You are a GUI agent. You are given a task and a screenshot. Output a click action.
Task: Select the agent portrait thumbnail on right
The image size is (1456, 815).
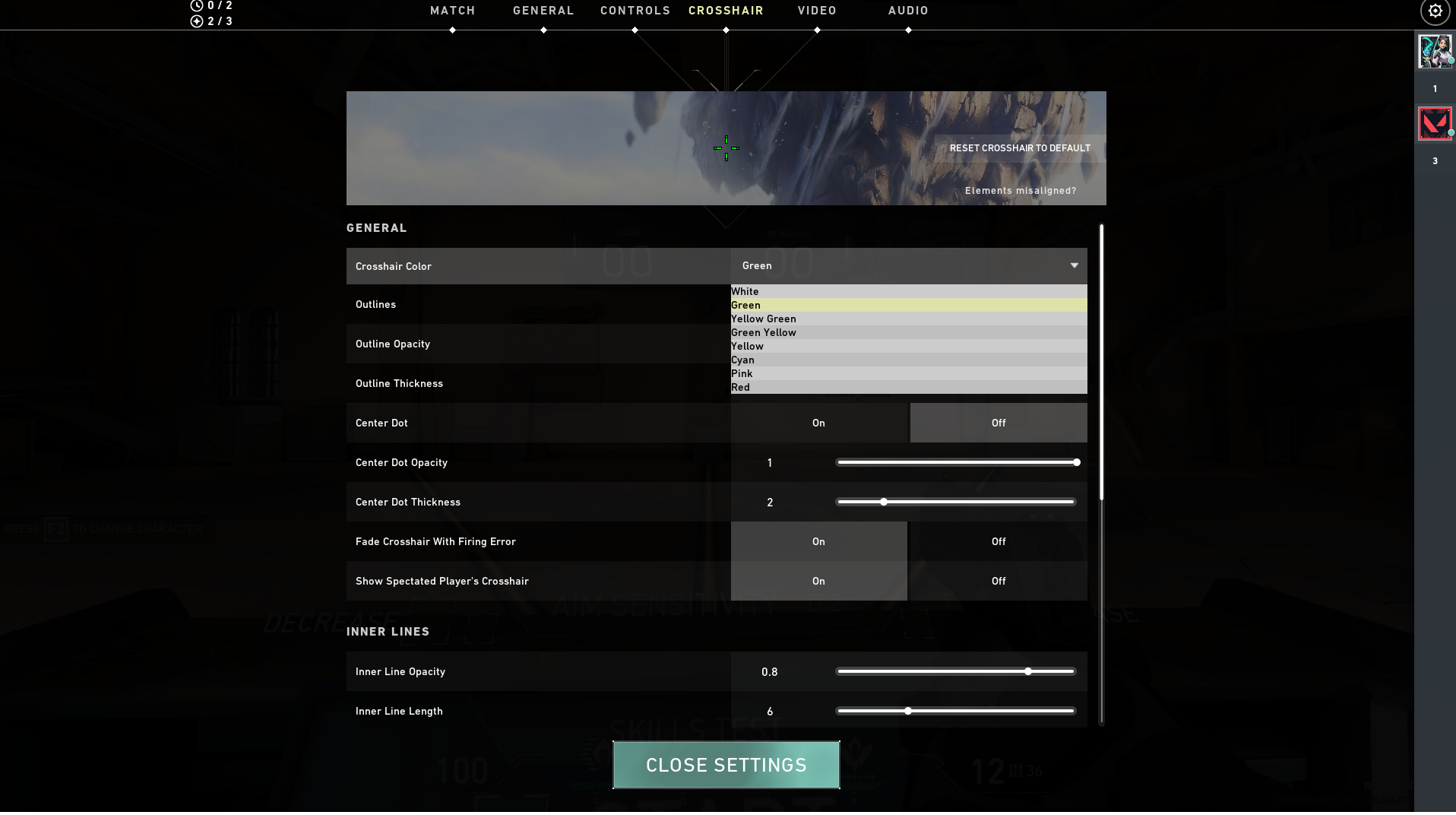tap(1435, 52)
